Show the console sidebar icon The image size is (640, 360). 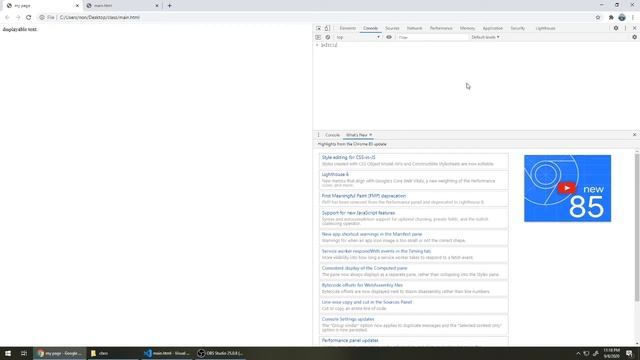[x=318, y=37]
